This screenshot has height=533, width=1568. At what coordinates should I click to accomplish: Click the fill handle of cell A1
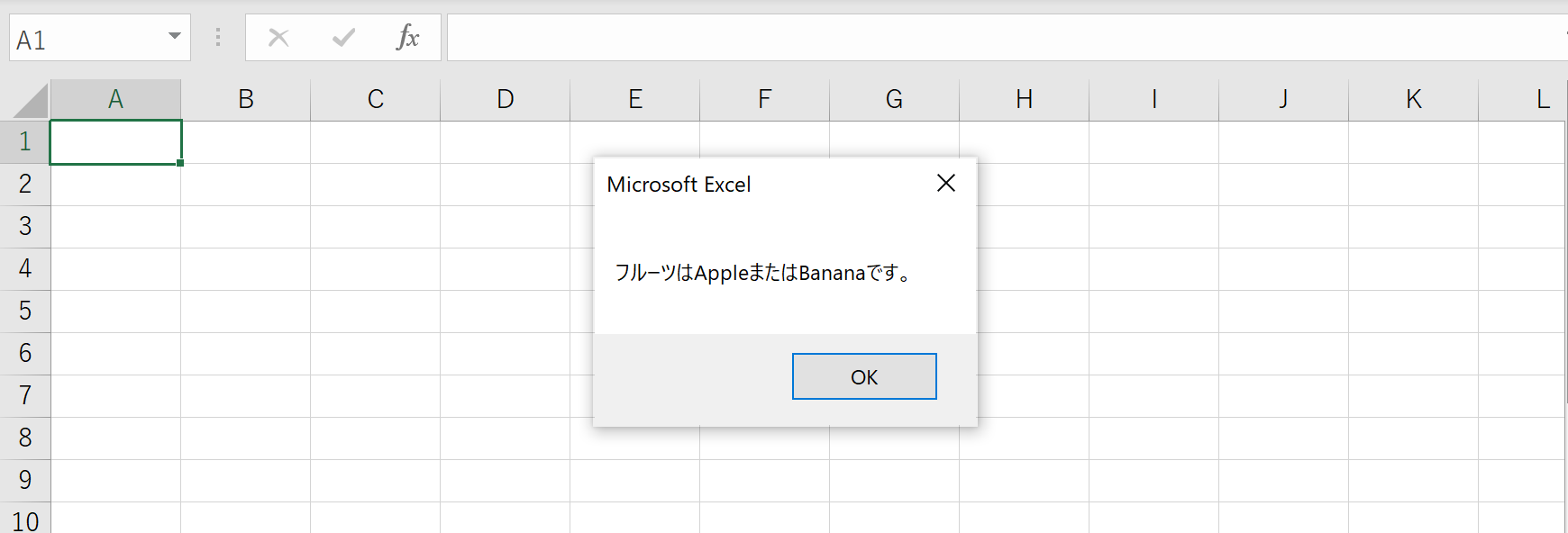tap(180, 163)
